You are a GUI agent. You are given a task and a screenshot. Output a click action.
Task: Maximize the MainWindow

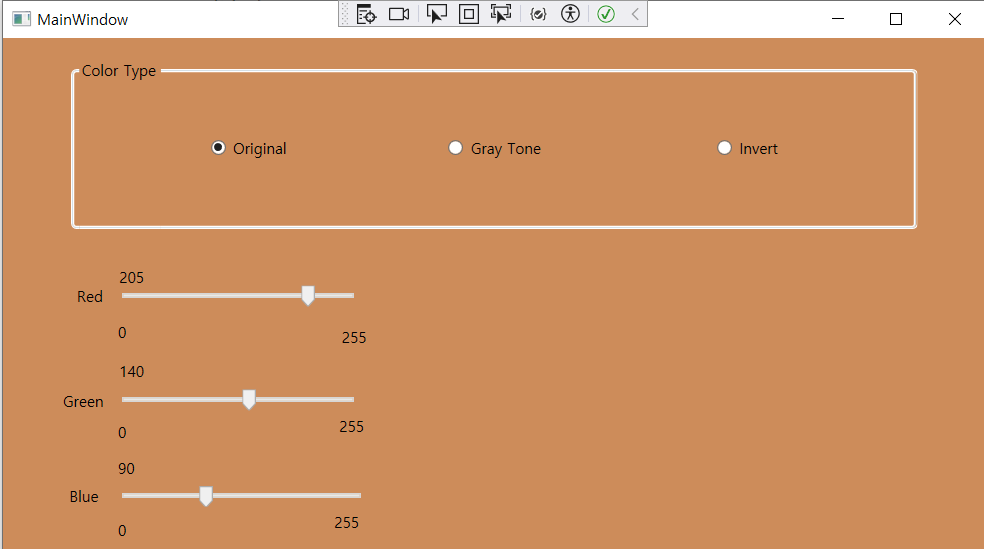click(x=896, y=19)
